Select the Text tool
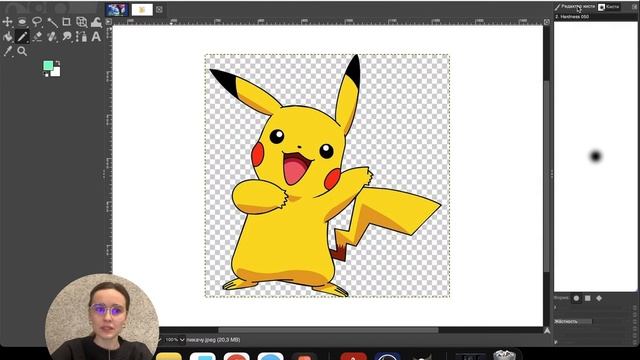This screenshot has width=640, height=360. 96,37
